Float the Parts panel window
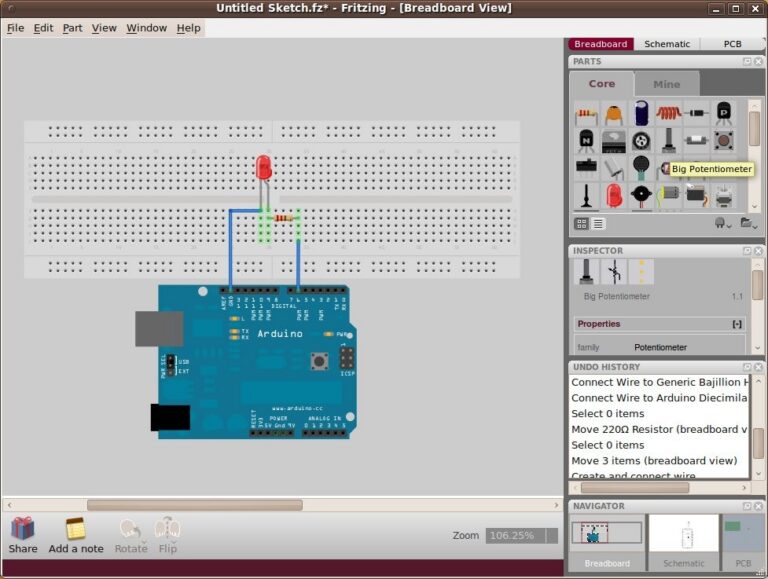 click(x=747, y=61)
